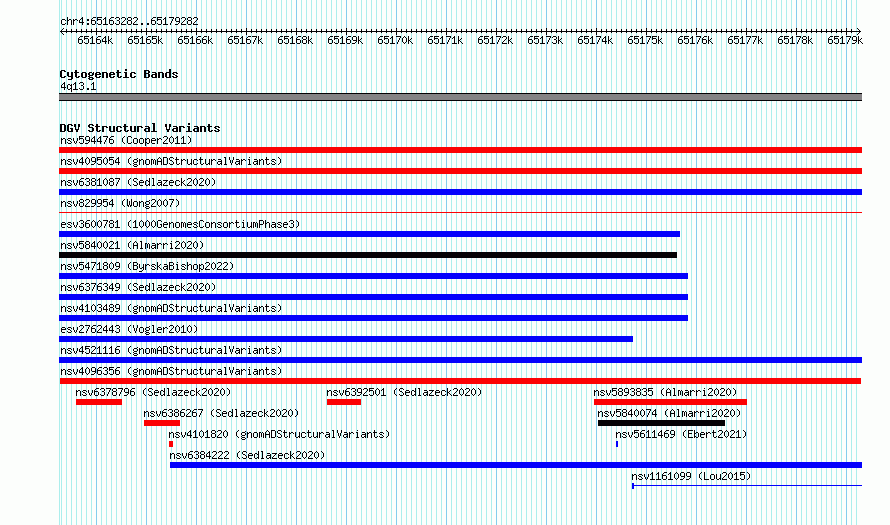The image size is (890, 525).
Task: Click the red bar under nsv4096356
Action: [460, 381]
